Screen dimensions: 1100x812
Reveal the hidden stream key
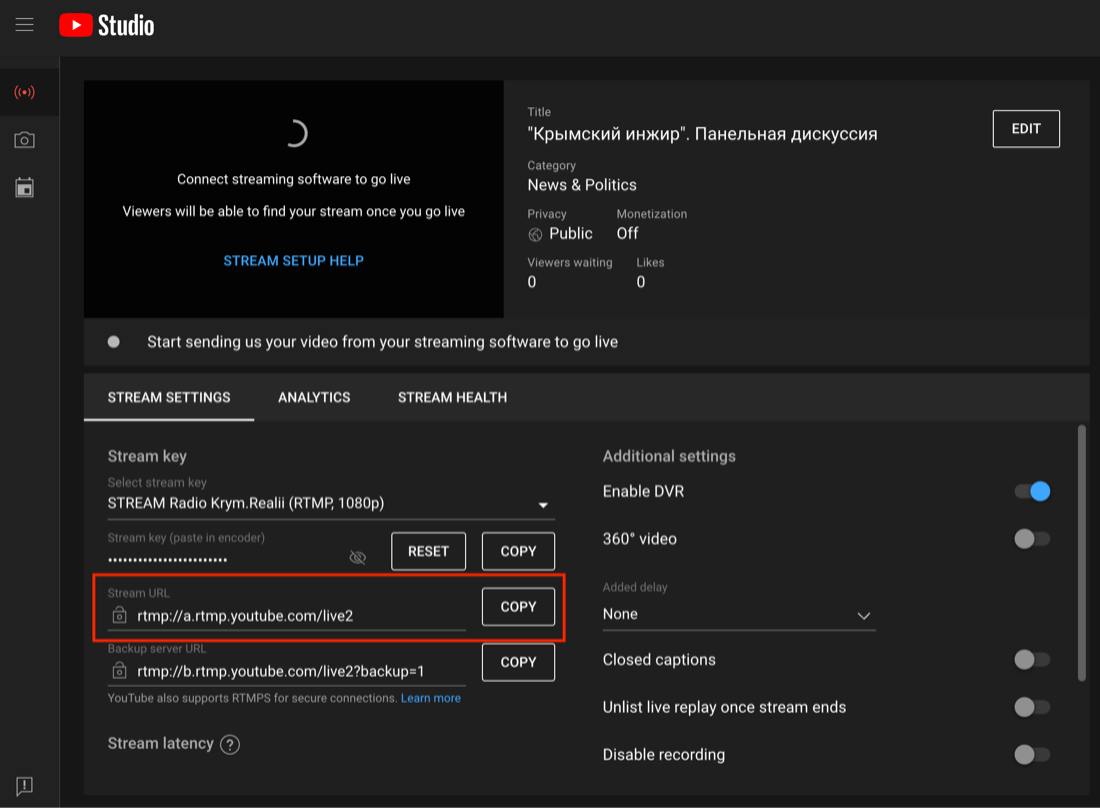[358, 557]
